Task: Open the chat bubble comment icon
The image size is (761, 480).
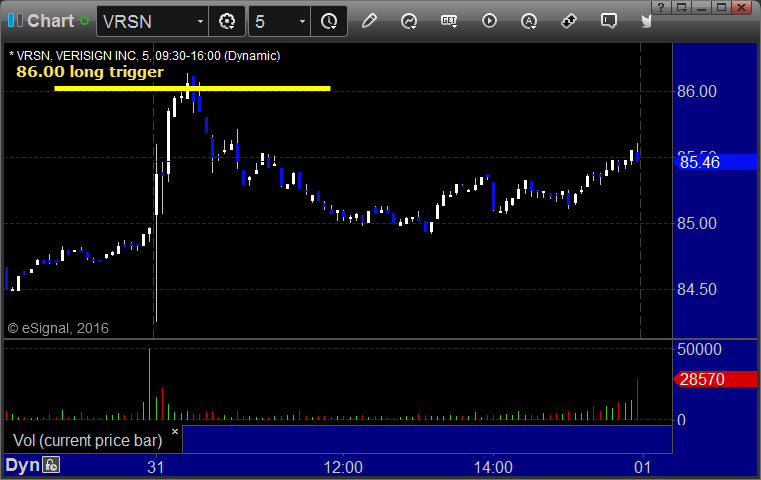Action: [x=609, y=21]
